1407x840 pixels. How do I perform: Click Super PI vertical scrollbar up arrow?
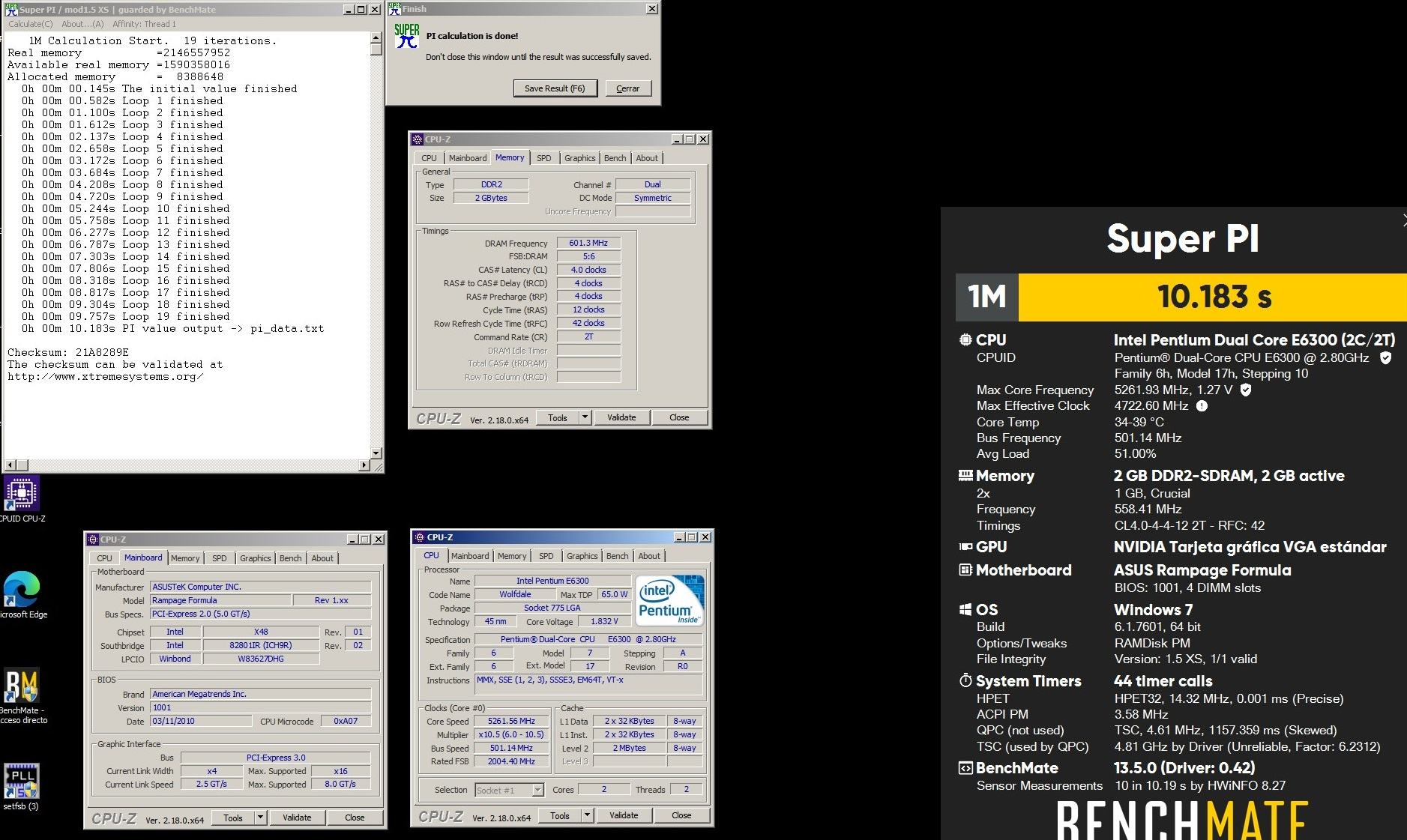376,37
